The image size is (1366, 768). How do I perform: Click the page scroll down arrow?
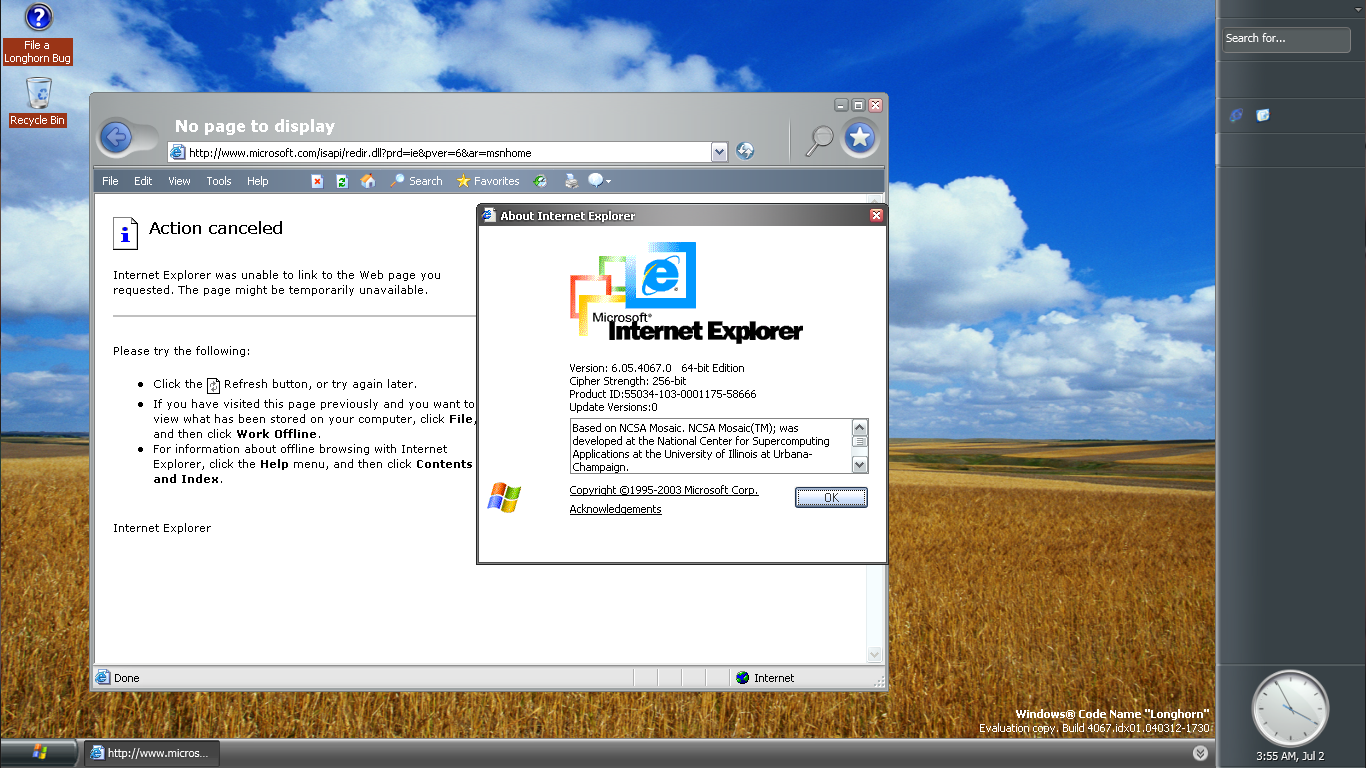coord(875,654)
